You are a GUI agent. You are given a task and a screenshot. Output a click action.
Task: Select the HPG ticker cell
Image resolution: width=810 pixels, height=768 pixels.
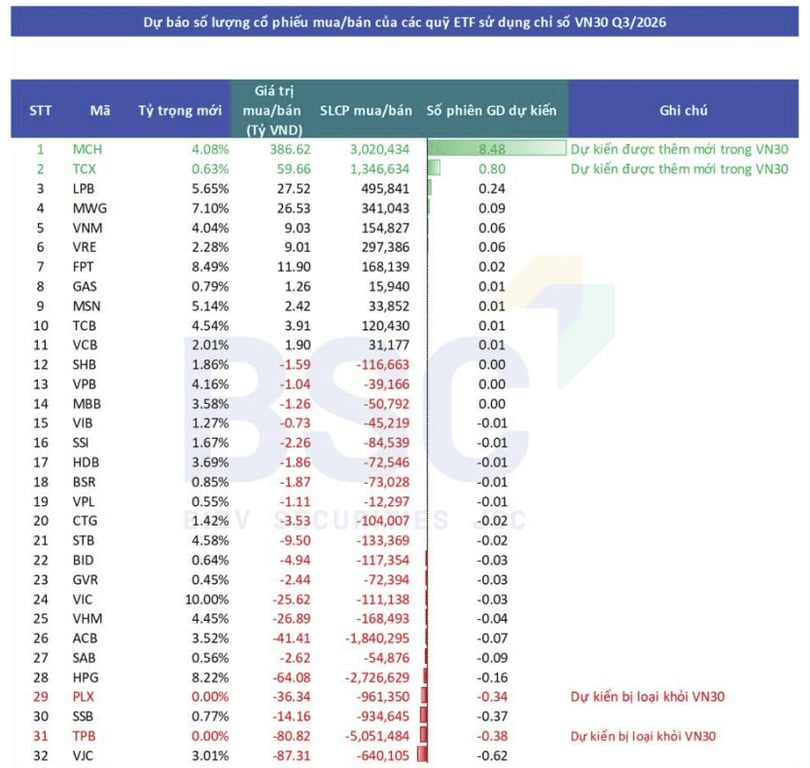tap(85, 677)
